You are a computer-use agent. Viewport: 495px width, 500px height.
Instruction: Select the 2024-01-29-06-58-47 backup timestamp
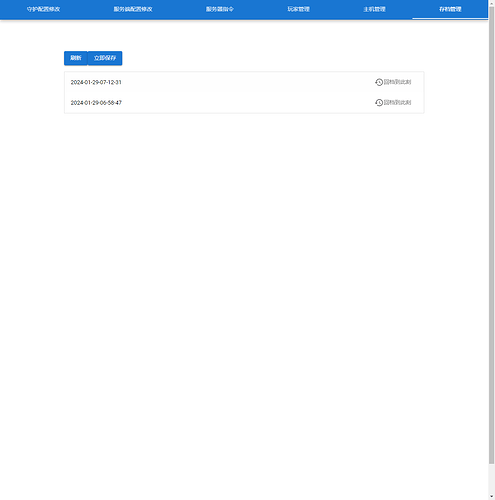pos(96,103)
